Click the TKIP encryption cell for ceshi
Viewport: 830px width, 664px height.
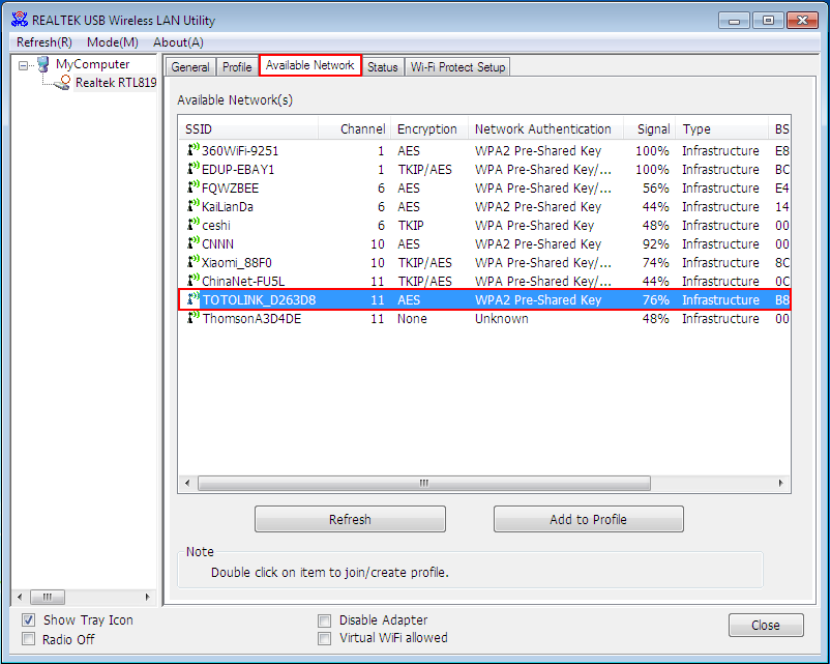click(x=411, y=225)
